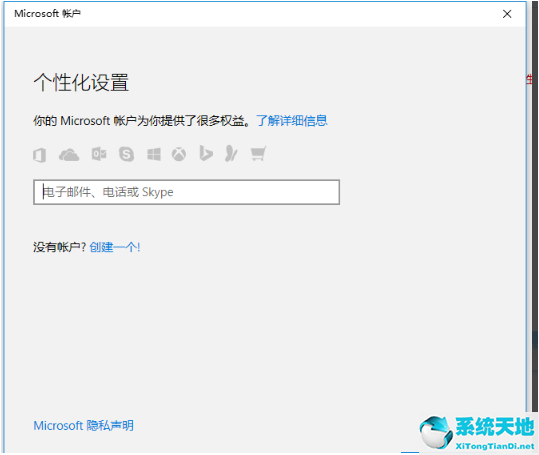Click the MSN butterfly icon
The height and width of the screenshot is (455, 539).
[x=231, y=153]
